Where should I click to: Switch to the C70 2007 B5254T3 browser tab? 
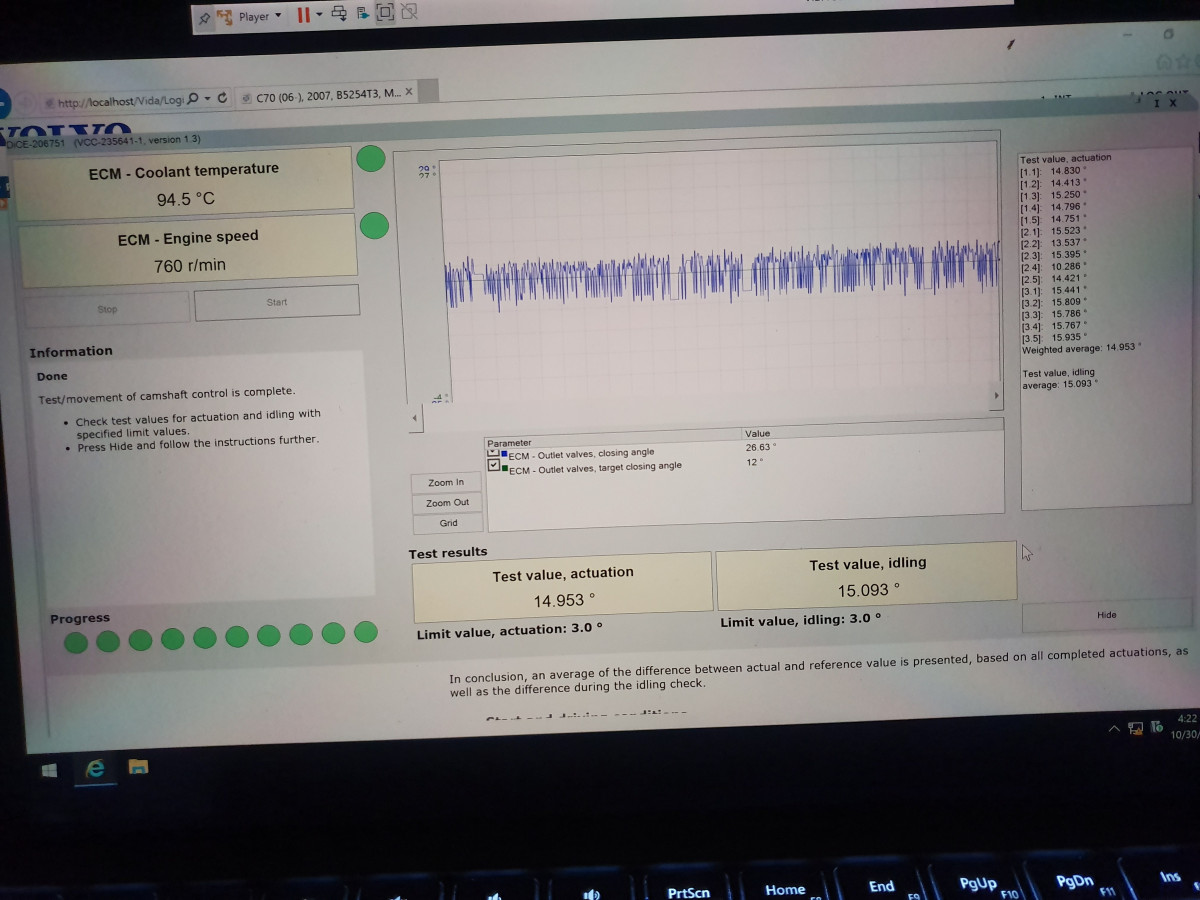[x=320, y=92]
